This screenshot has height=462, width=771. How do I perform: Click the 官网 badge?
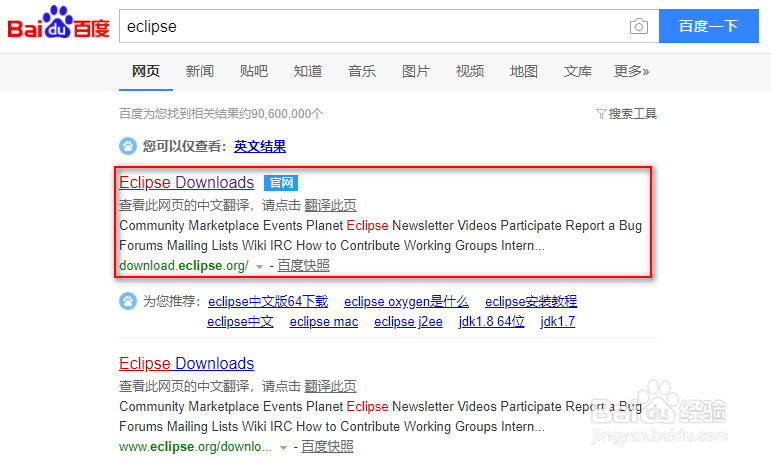pos(281,183)
